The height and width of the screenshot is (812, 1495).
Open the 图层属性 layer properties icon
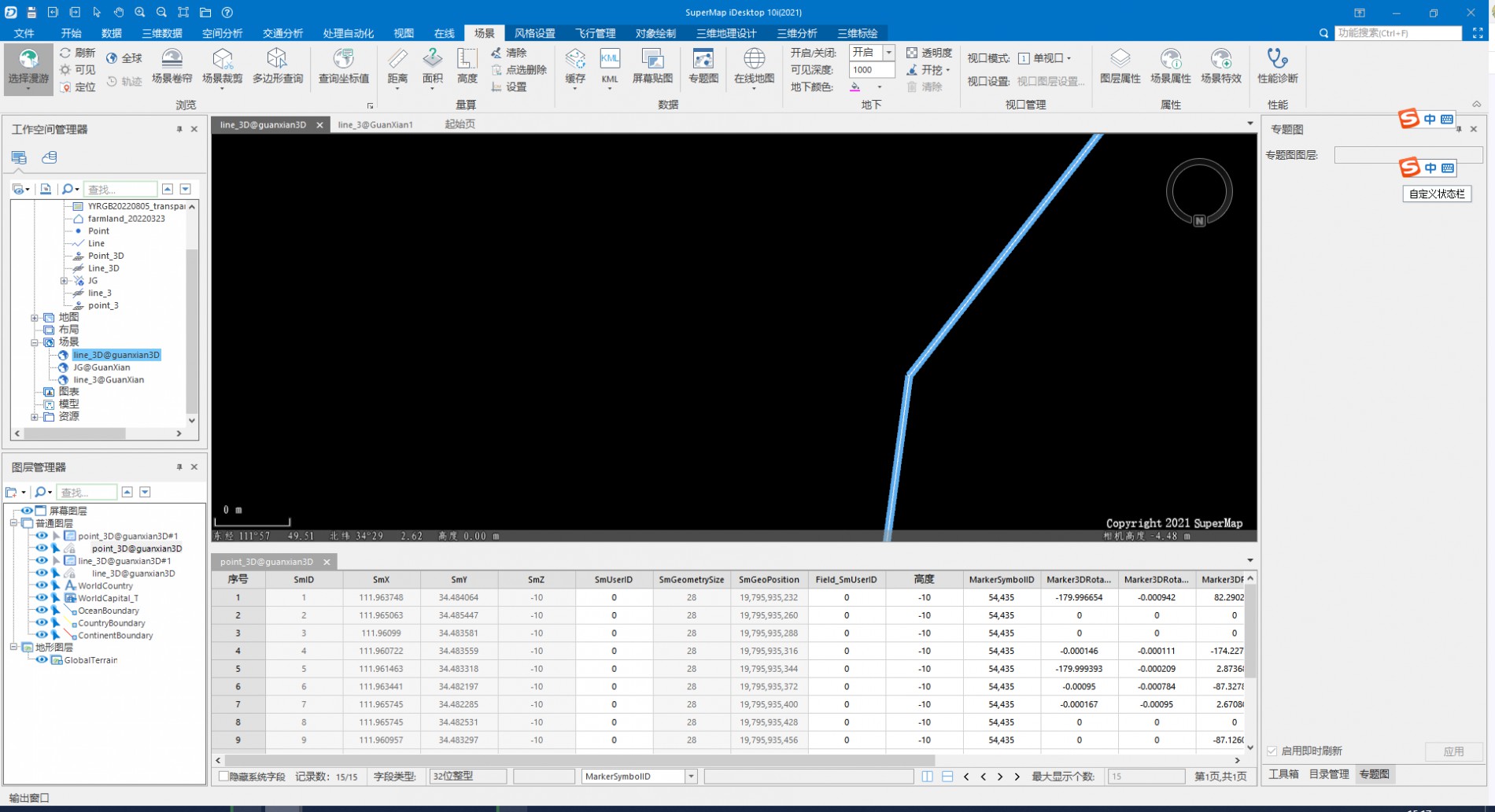point(1120,66)
